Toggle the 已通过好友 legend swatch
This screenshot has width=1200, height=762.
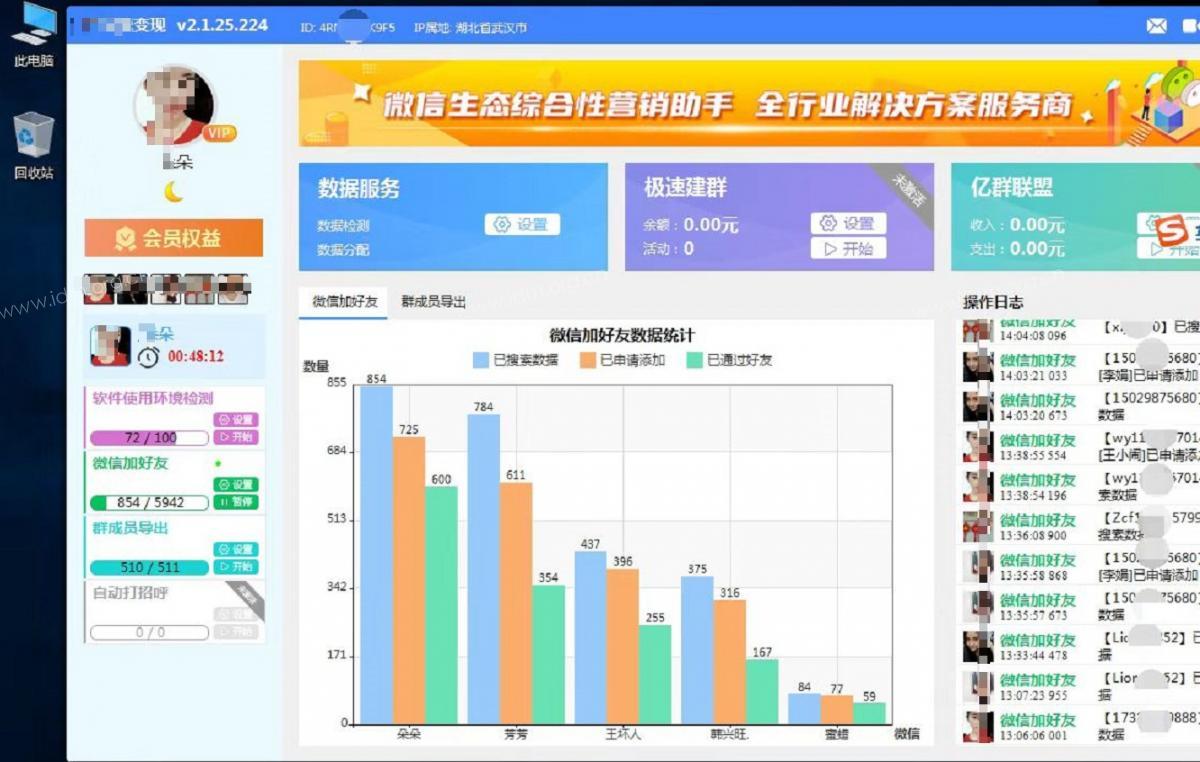pos(695,360)
